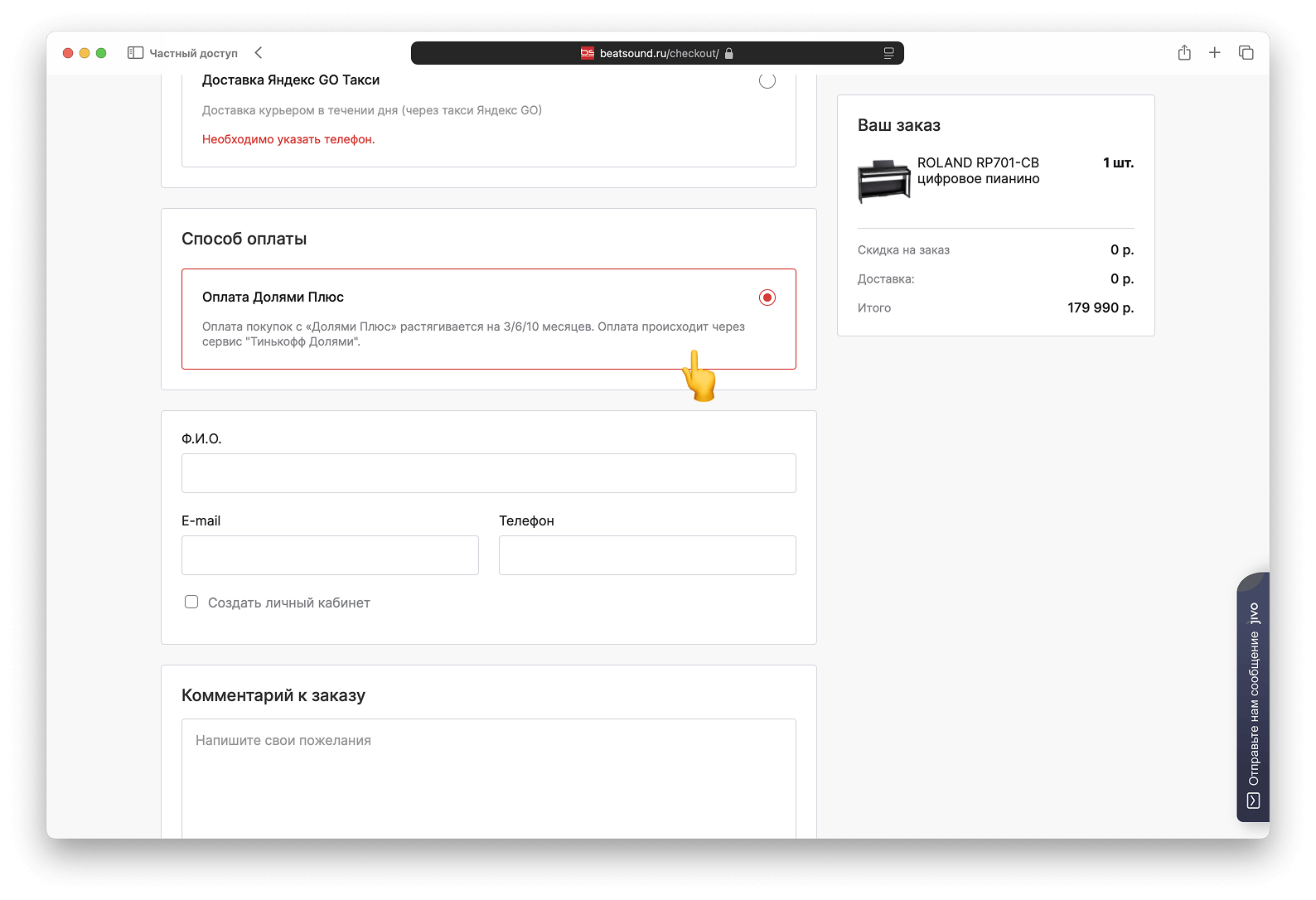Click the beatsound.ru/checkout/ address text
Viewport: 1316px width, 900px height.
660,53
